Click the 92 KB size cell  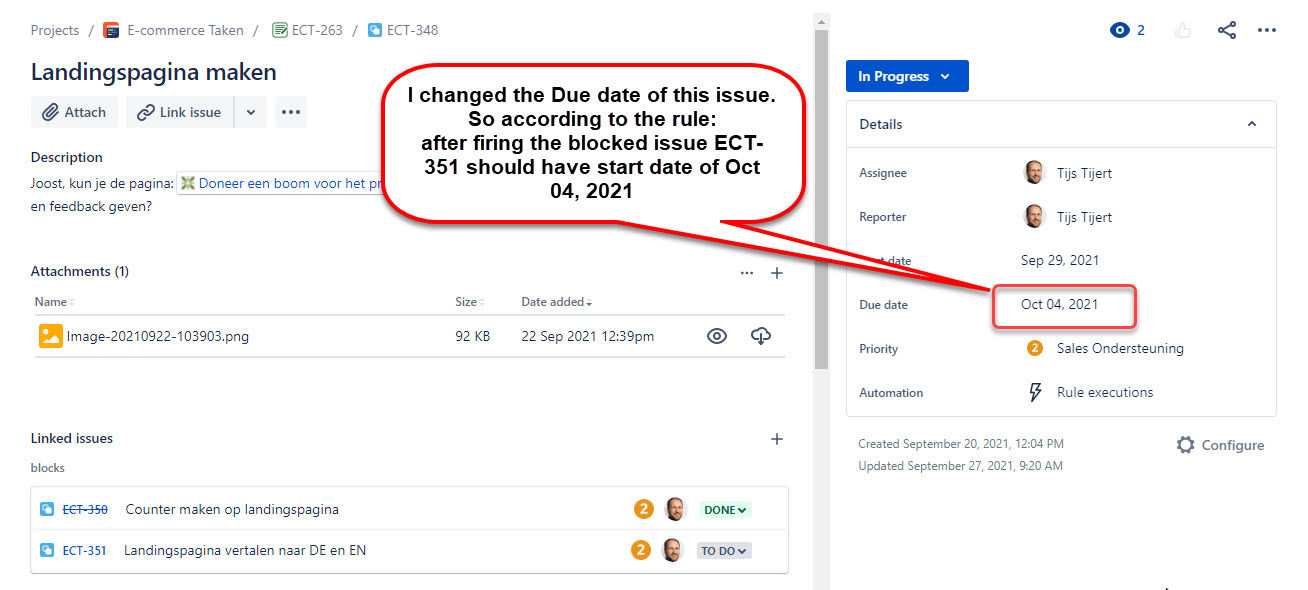pos(473,336)
